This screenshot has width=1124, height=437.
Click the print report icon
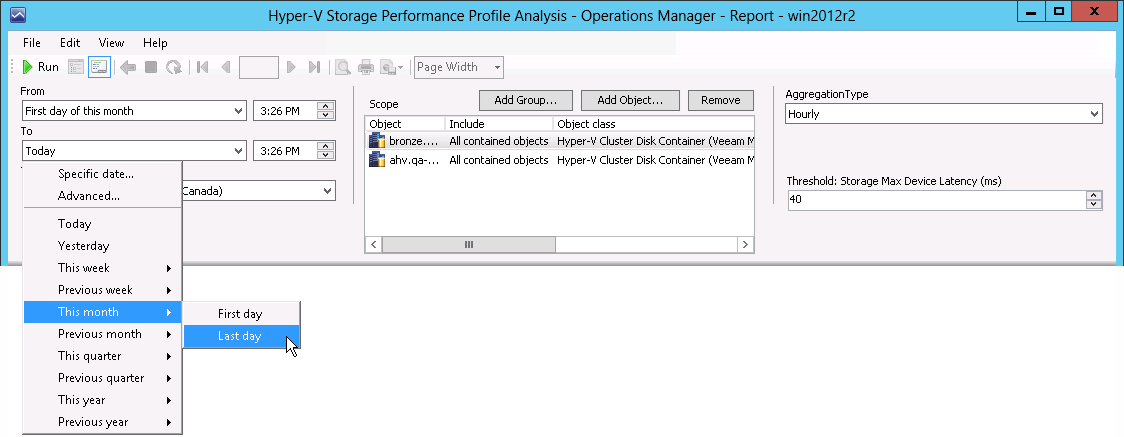click(x=366, y=67)
